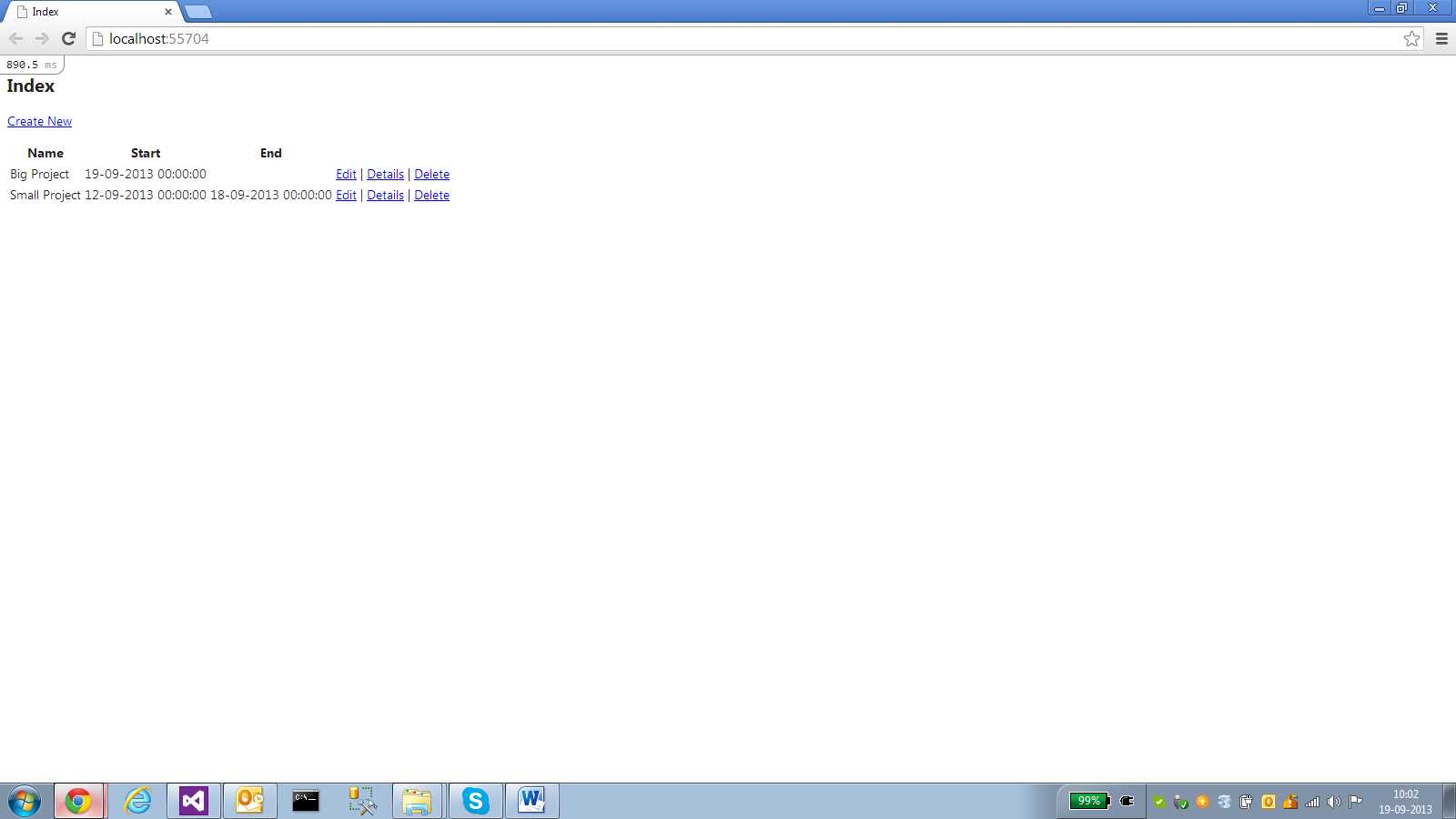Open Outlook from the taskbar
1456x819 pixels.
tap(249, 801)
